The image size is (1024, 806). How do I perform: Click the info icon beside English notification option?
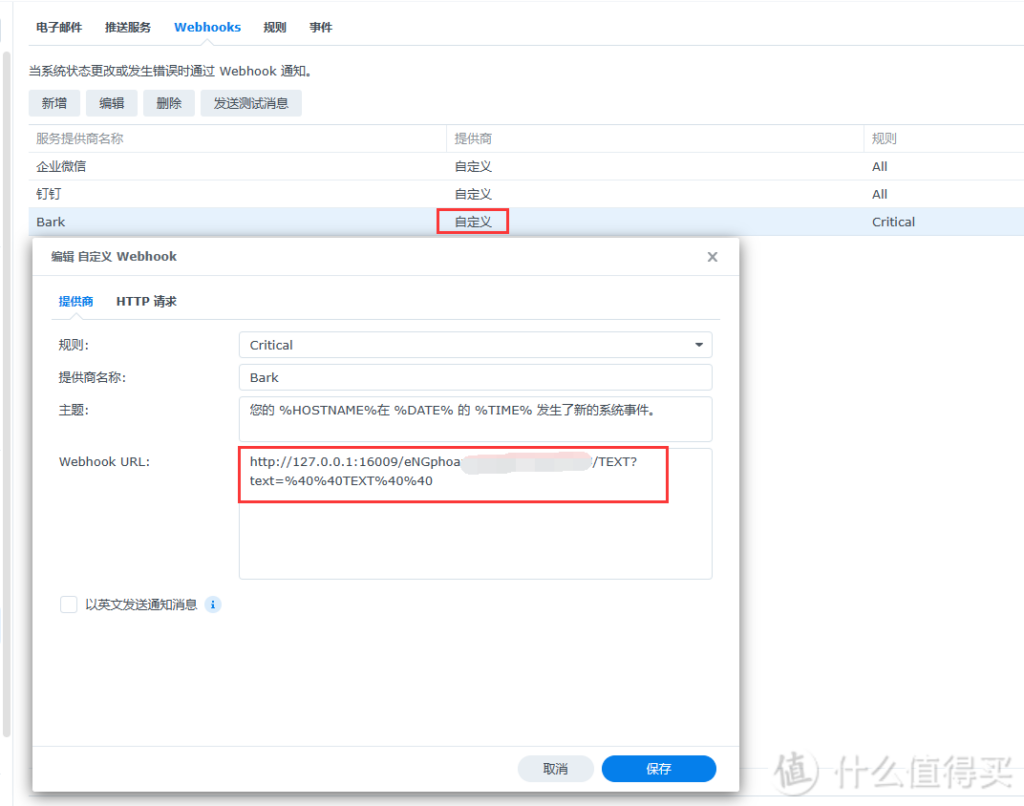(213, 605)
